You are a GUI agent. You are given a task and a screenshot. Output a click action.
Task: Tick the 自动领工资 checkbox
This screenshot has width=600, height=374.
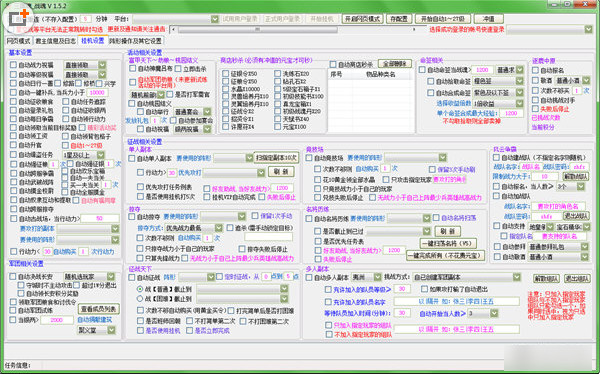(13, 136)
